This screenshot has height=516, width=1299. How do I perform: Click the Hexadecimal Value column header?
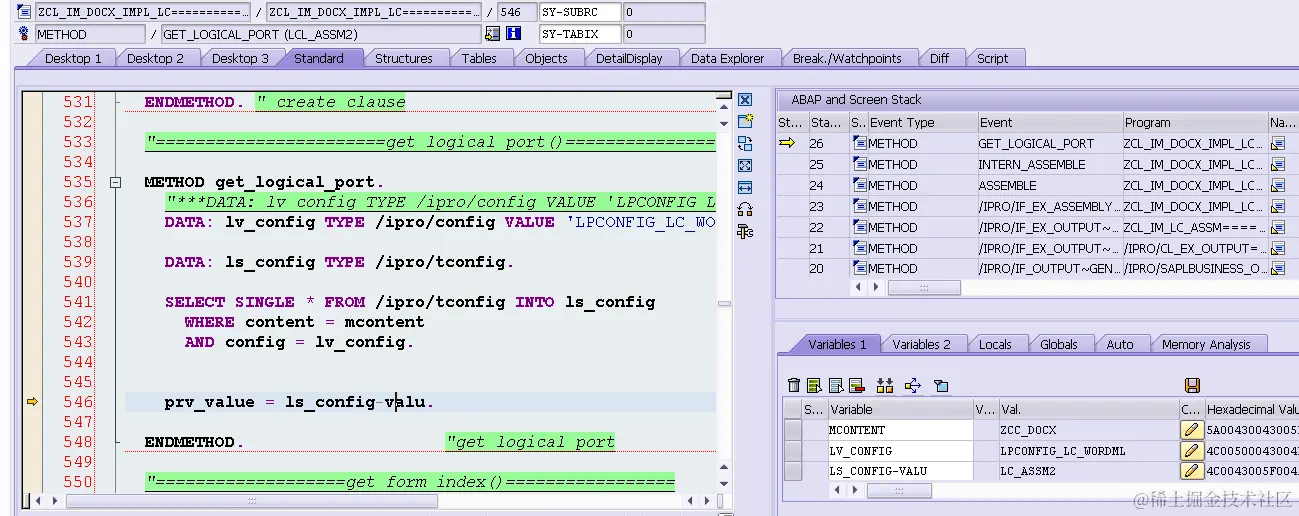point(1252,409)
